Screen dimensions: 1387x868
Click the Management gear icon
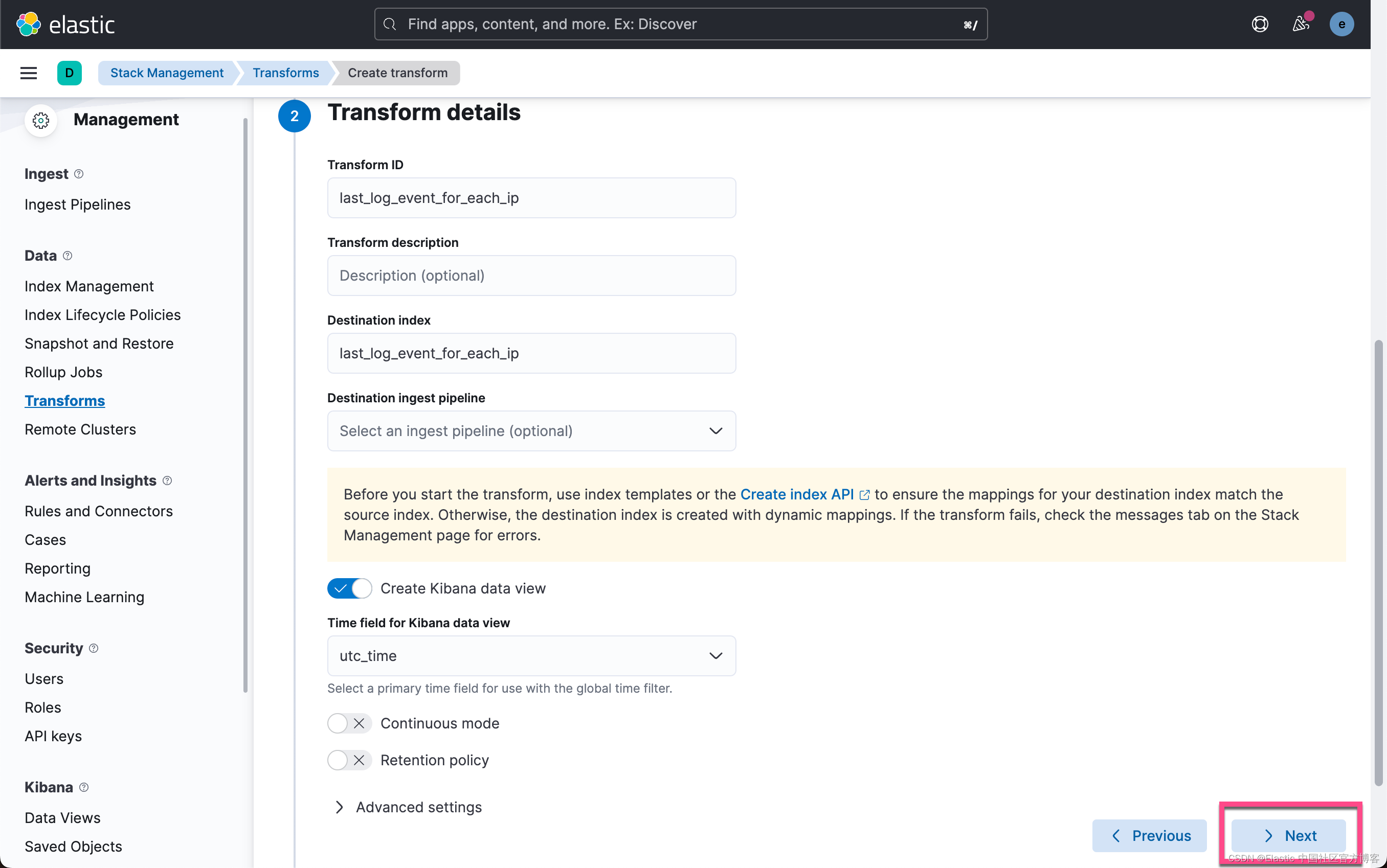pos(41,120)
